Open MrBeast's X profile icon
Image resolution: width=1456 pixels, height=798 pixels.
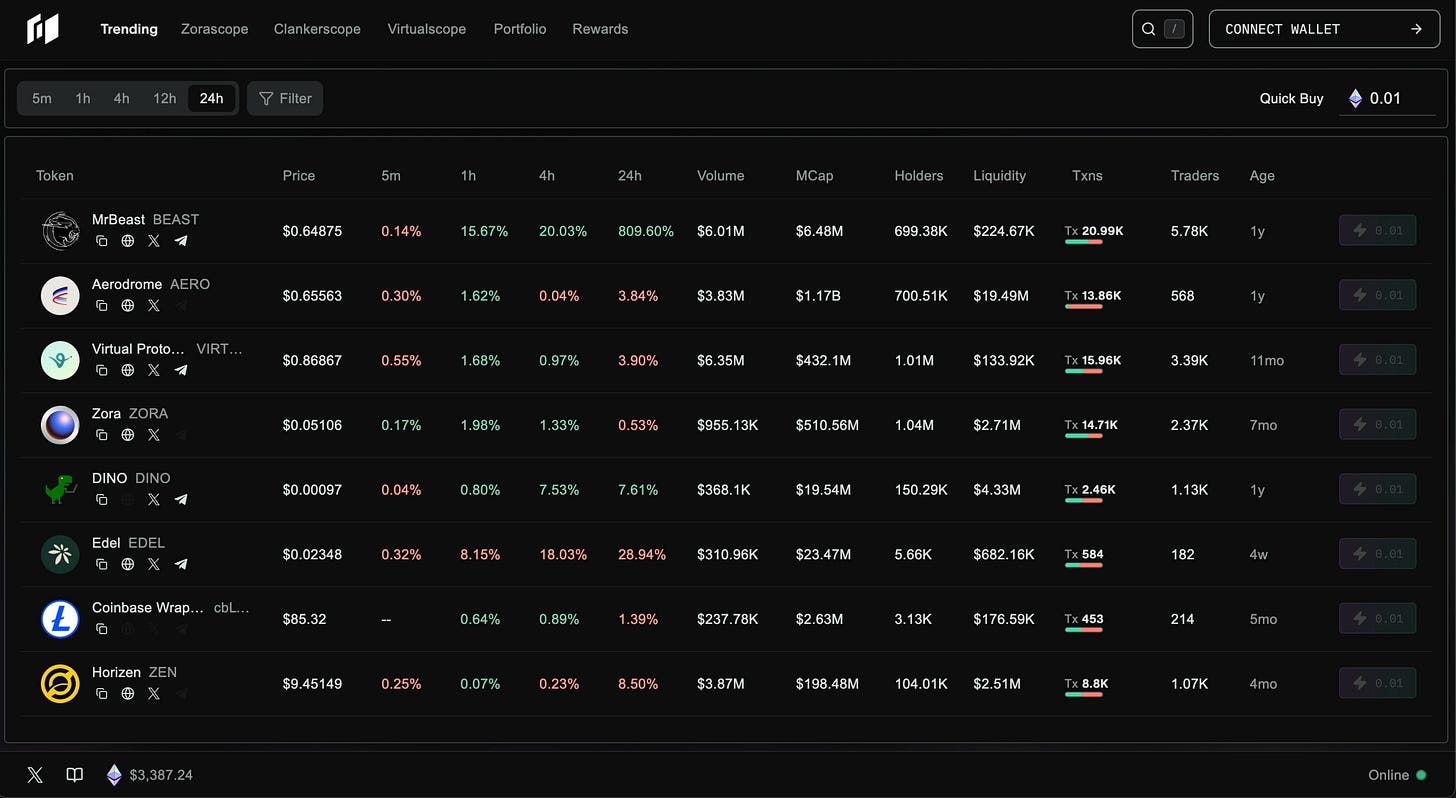coord(154,241)
